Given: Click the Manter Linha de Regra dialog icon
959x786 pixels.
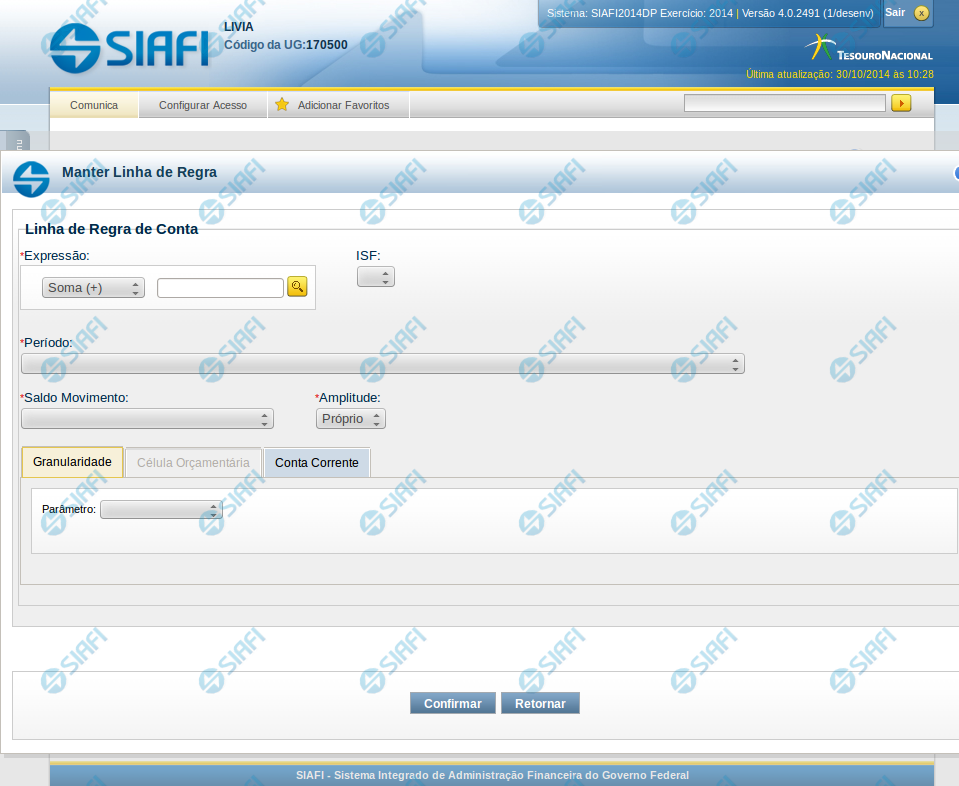Looking at the screenshot, I should [31, 178].
